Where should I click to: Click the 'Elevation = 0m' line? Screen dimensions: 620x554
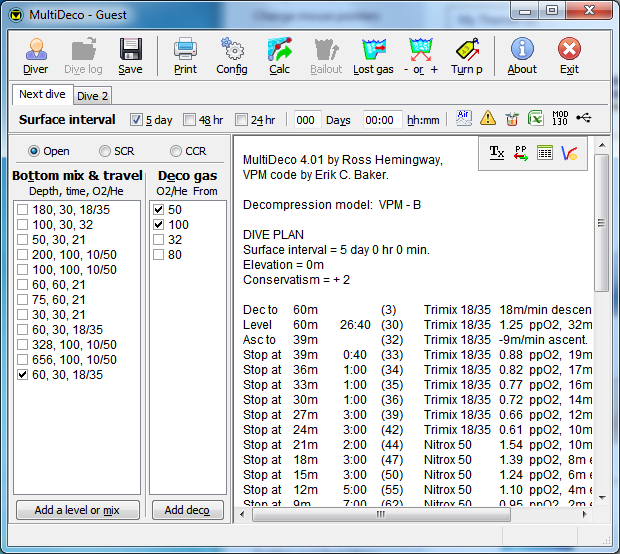(x=283, y=265)
